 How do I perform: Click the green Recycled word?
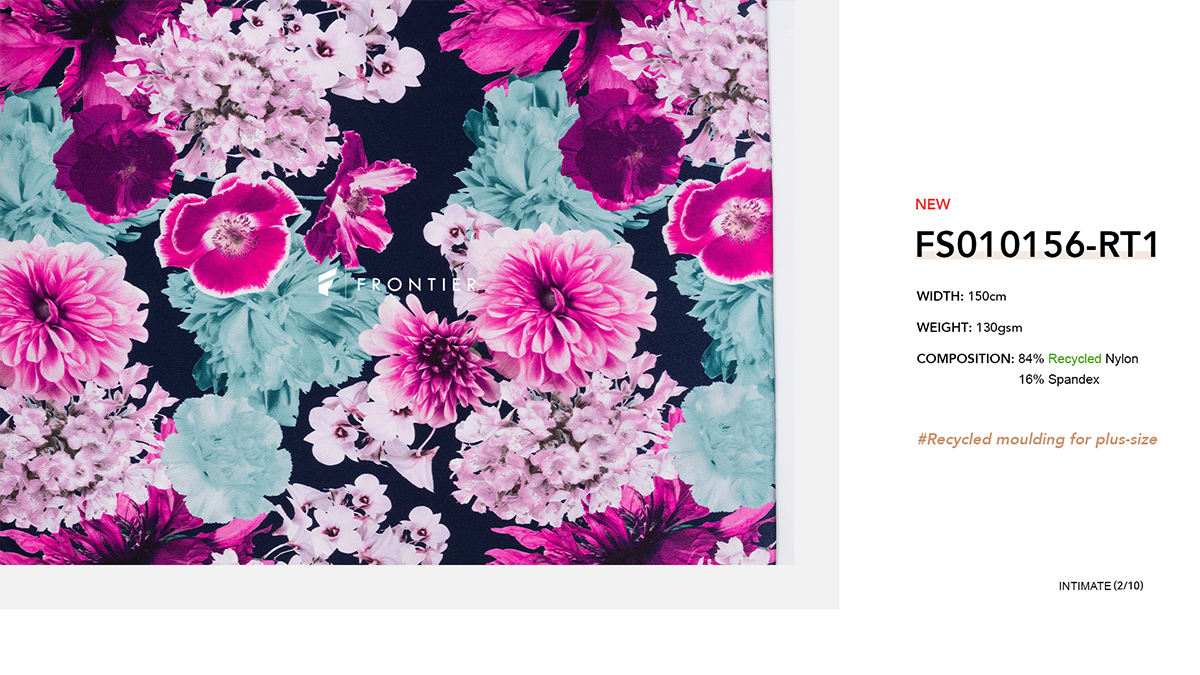[1075, 358]
